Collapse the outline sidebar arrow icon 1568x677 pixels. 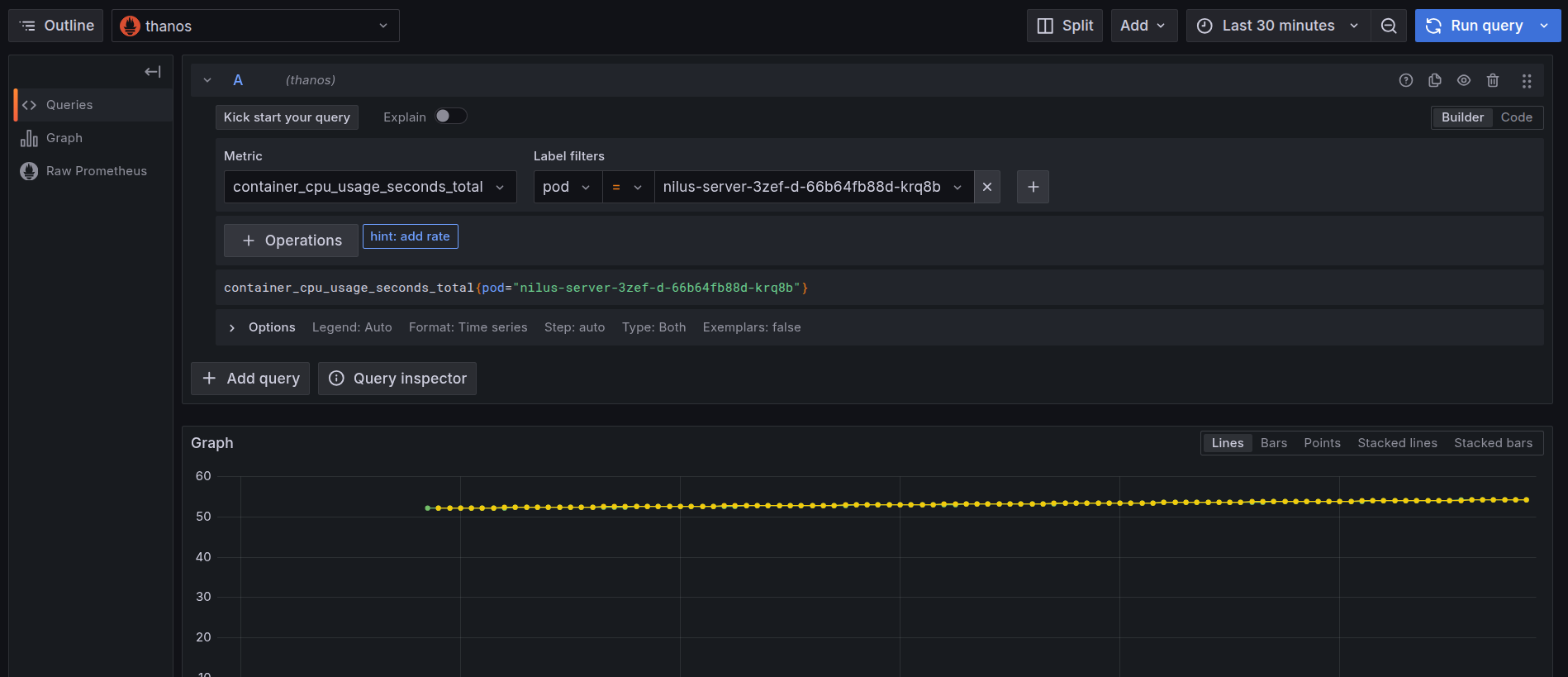click(153, 72)
